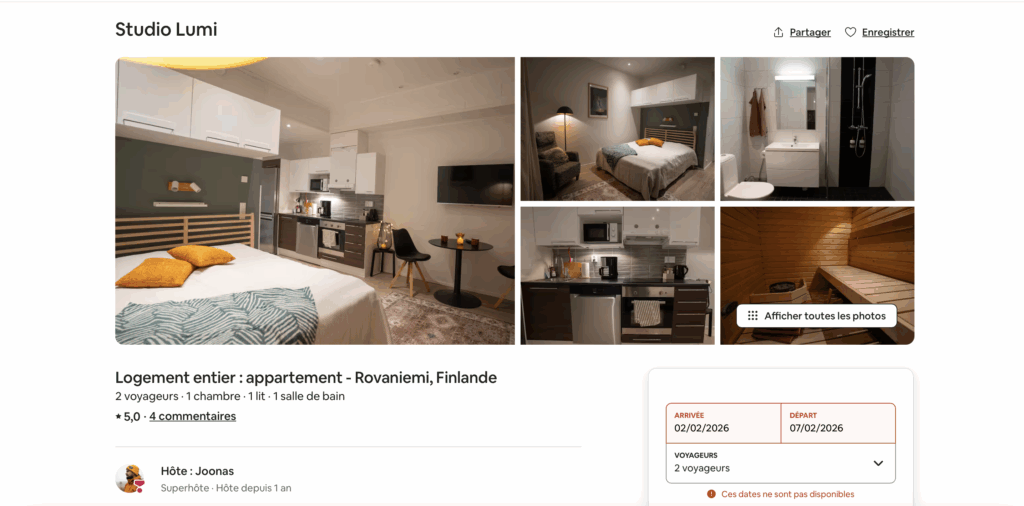The width and height of the screenshot is (1024, 506).
Task: Open the Voyageurs 2 voyageurs selector
Action: (780, 463)
